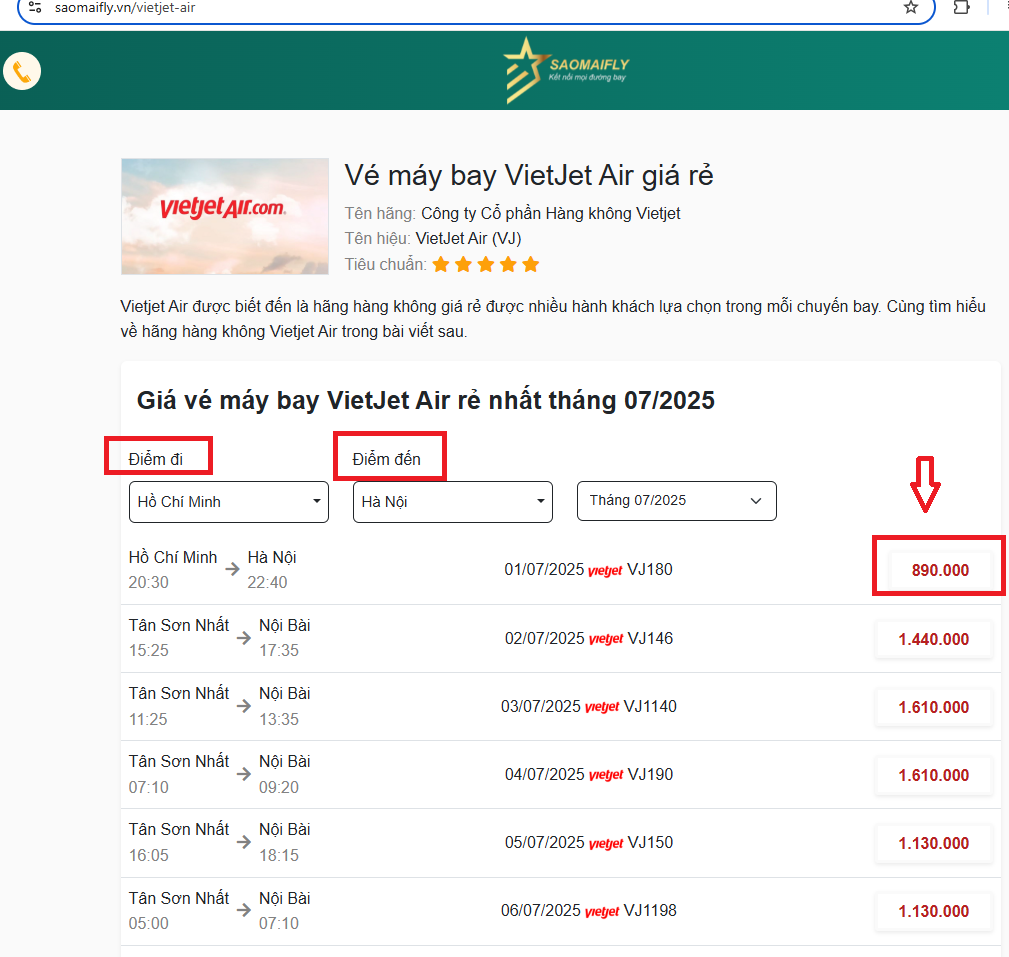Click the text Công ty Cổ phần Hàng không Vietjet

(551, 214)
